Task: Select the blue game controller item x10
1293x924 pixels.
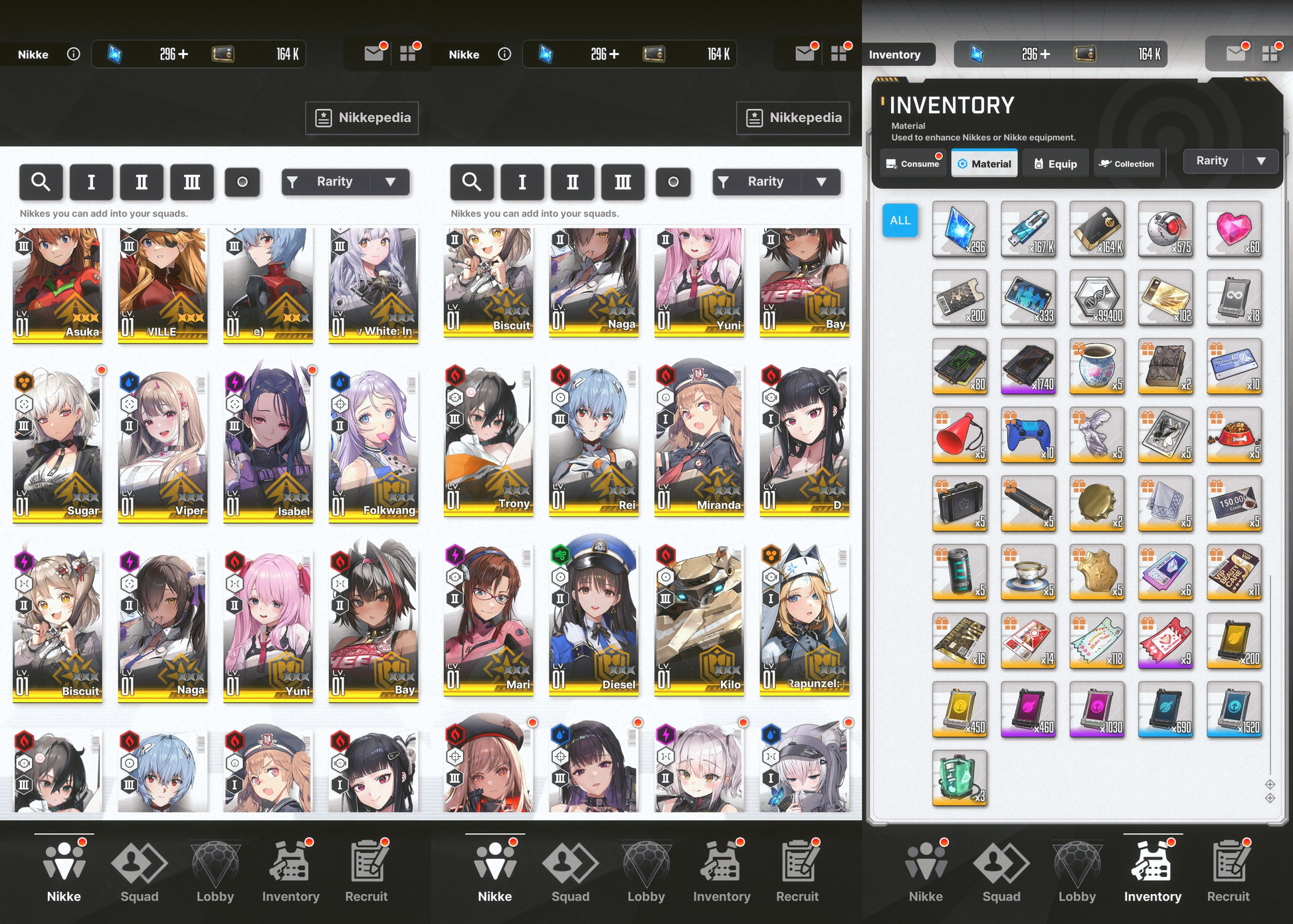Action: point(1028,435)
